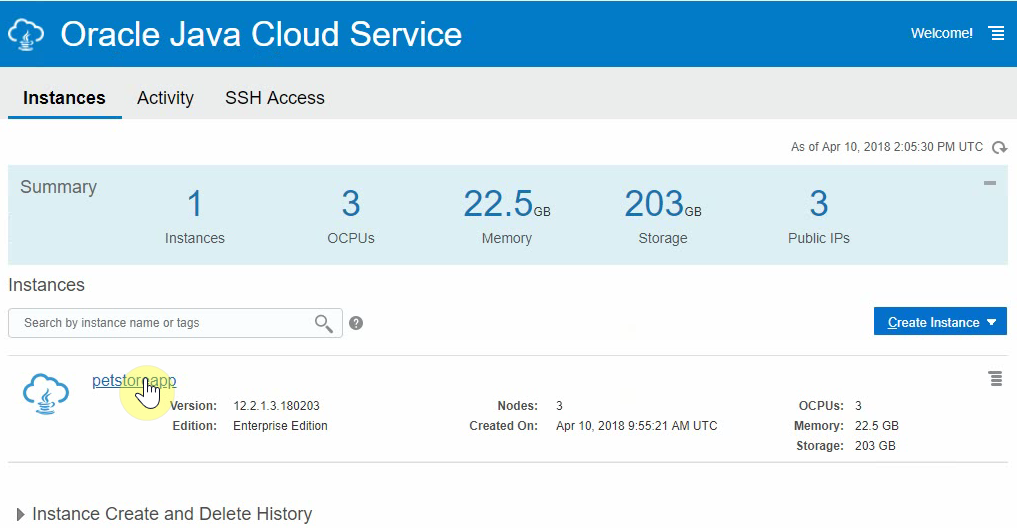Switch to the Activity tab

coord(165,98)
